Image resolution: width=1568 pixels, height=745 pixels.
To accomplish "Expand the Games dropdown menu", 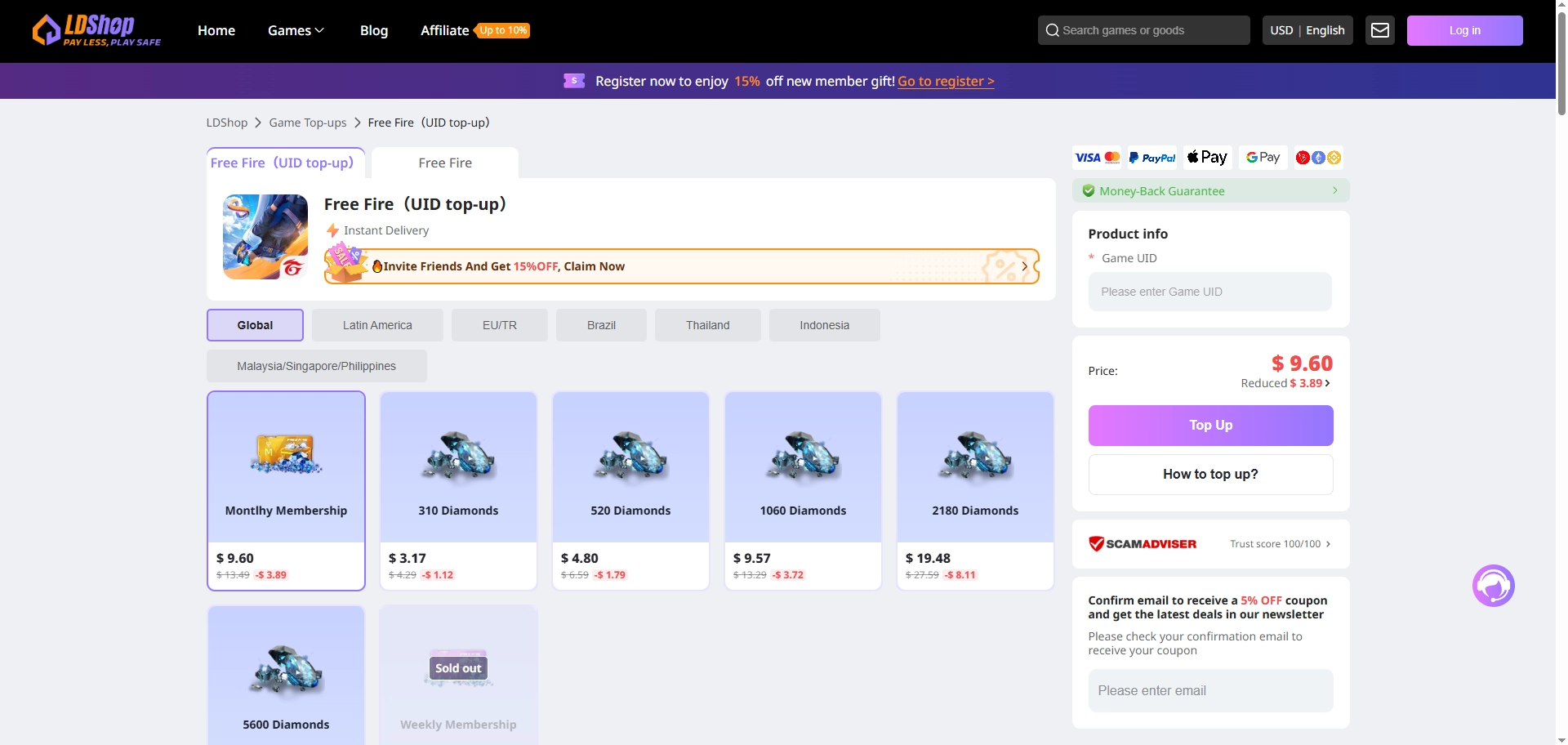I will point(296,30).
